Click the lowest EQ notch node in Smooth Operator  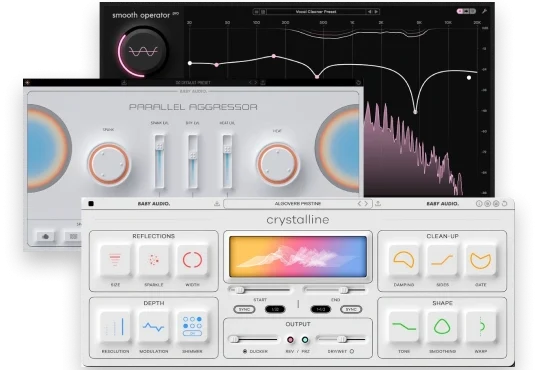pyautogui.click(x=415, y=112)
